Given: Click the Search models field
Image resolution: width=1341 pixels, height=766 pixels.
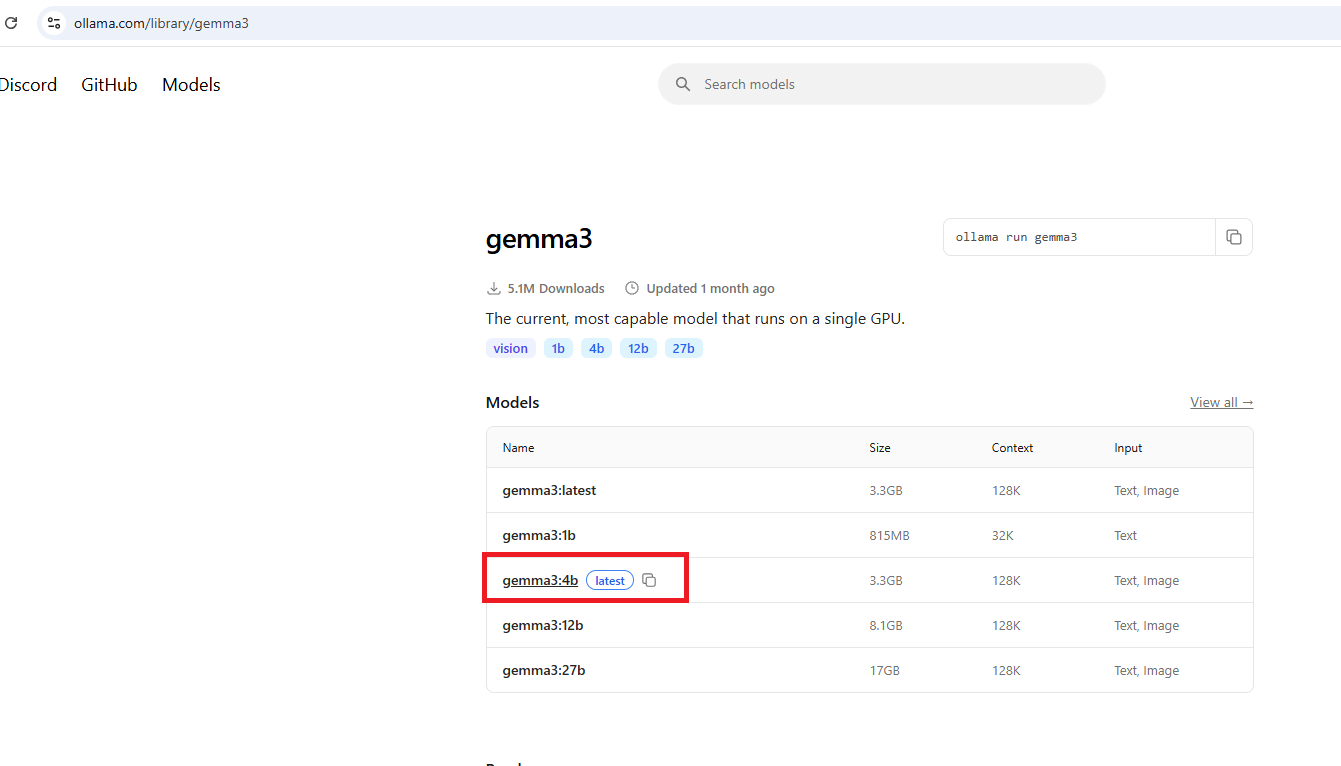Looking at the screenshot, I should click(x=881, y=84).
